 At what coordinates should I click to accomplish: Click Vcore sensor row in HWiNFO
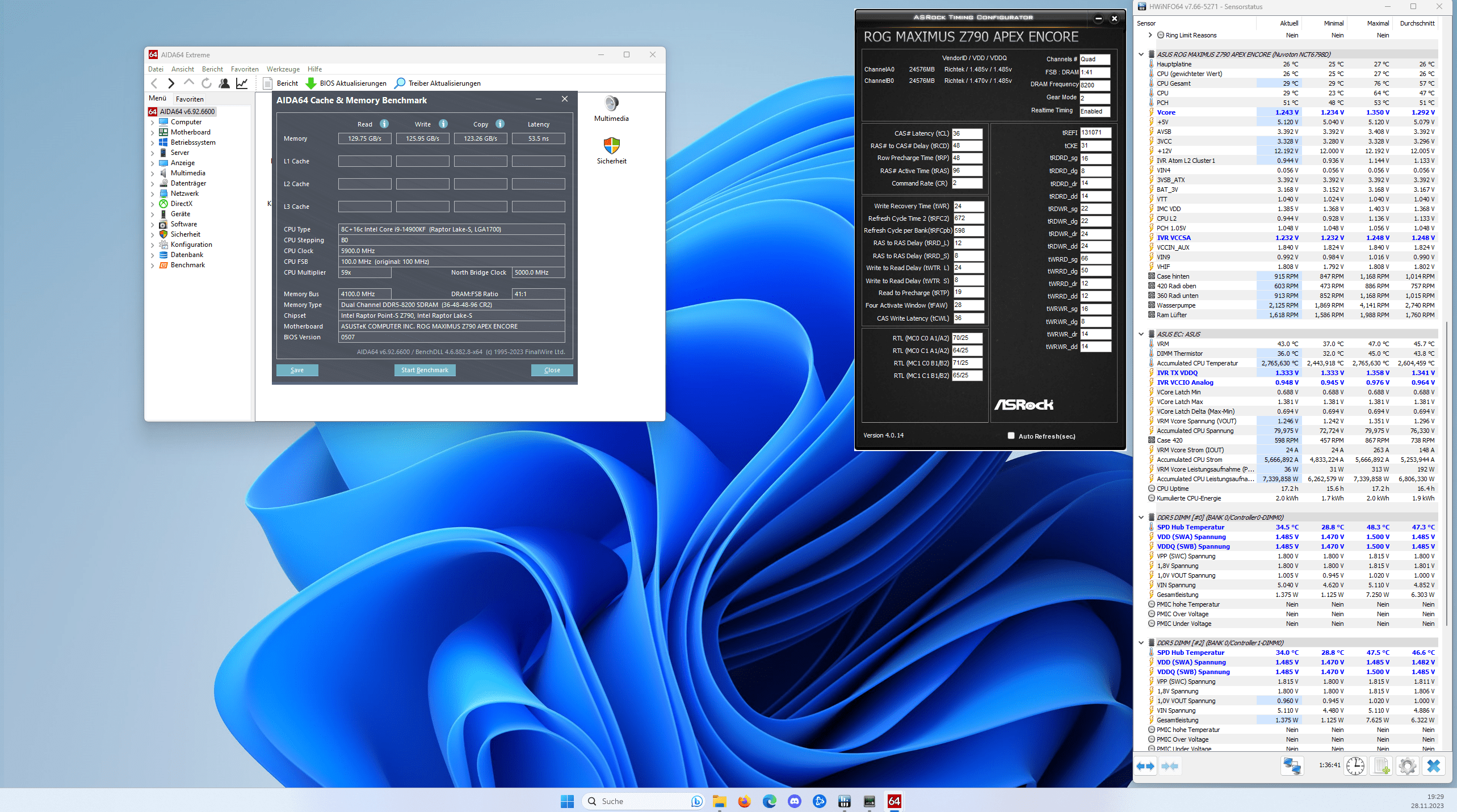[1292, 112]
